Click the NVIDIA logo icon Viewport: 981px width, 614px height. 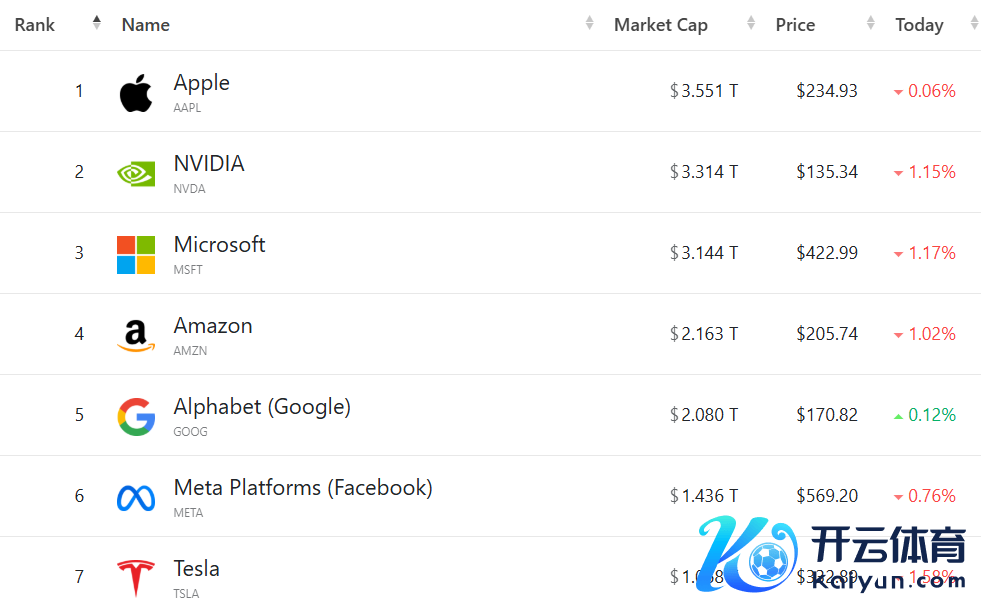(136, 173)
